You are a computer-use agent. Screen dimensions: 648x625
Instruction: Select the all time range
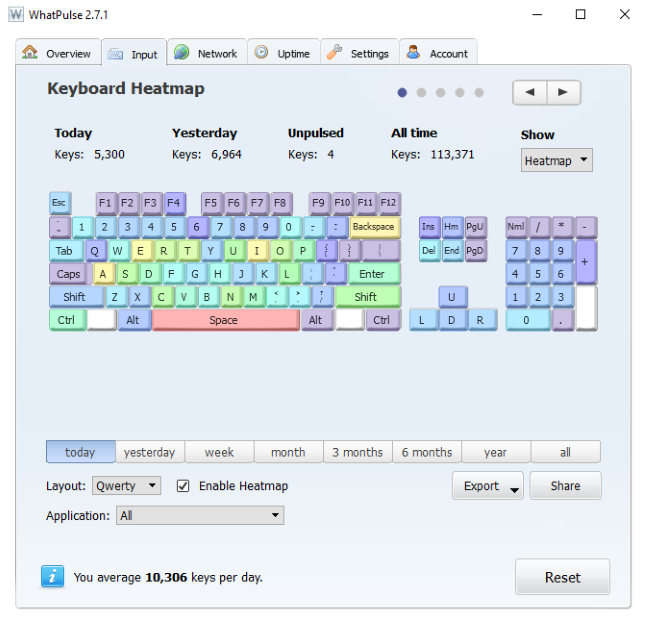[x=565, y=452]
